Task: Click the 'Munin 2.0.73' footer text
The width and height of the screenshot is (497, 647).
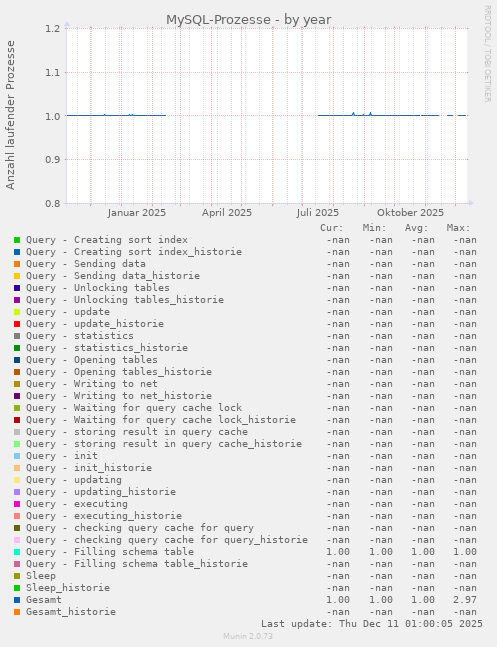Action: pos(248,636)
